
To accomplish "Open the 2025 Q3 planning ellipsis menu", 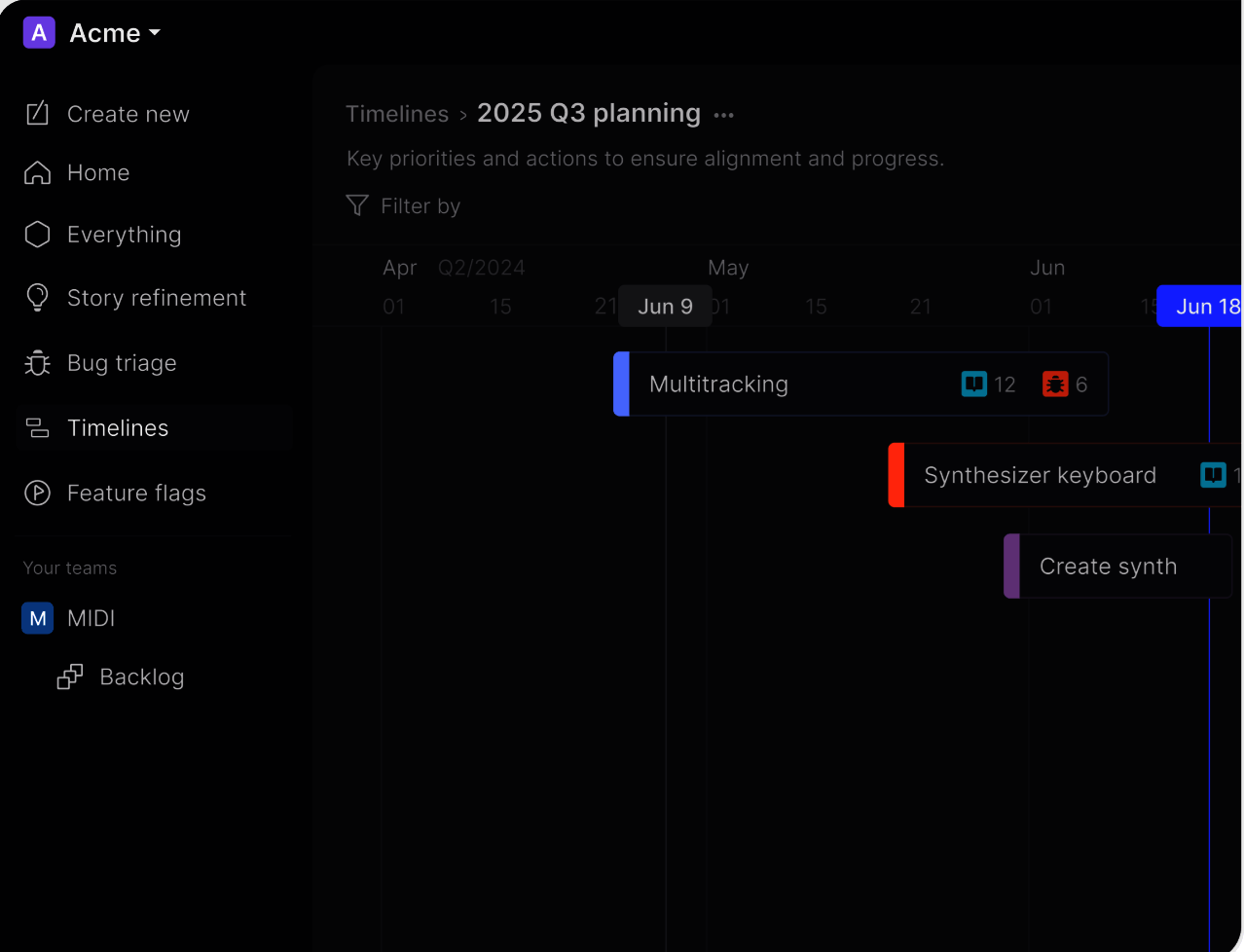I will (723, 115).
